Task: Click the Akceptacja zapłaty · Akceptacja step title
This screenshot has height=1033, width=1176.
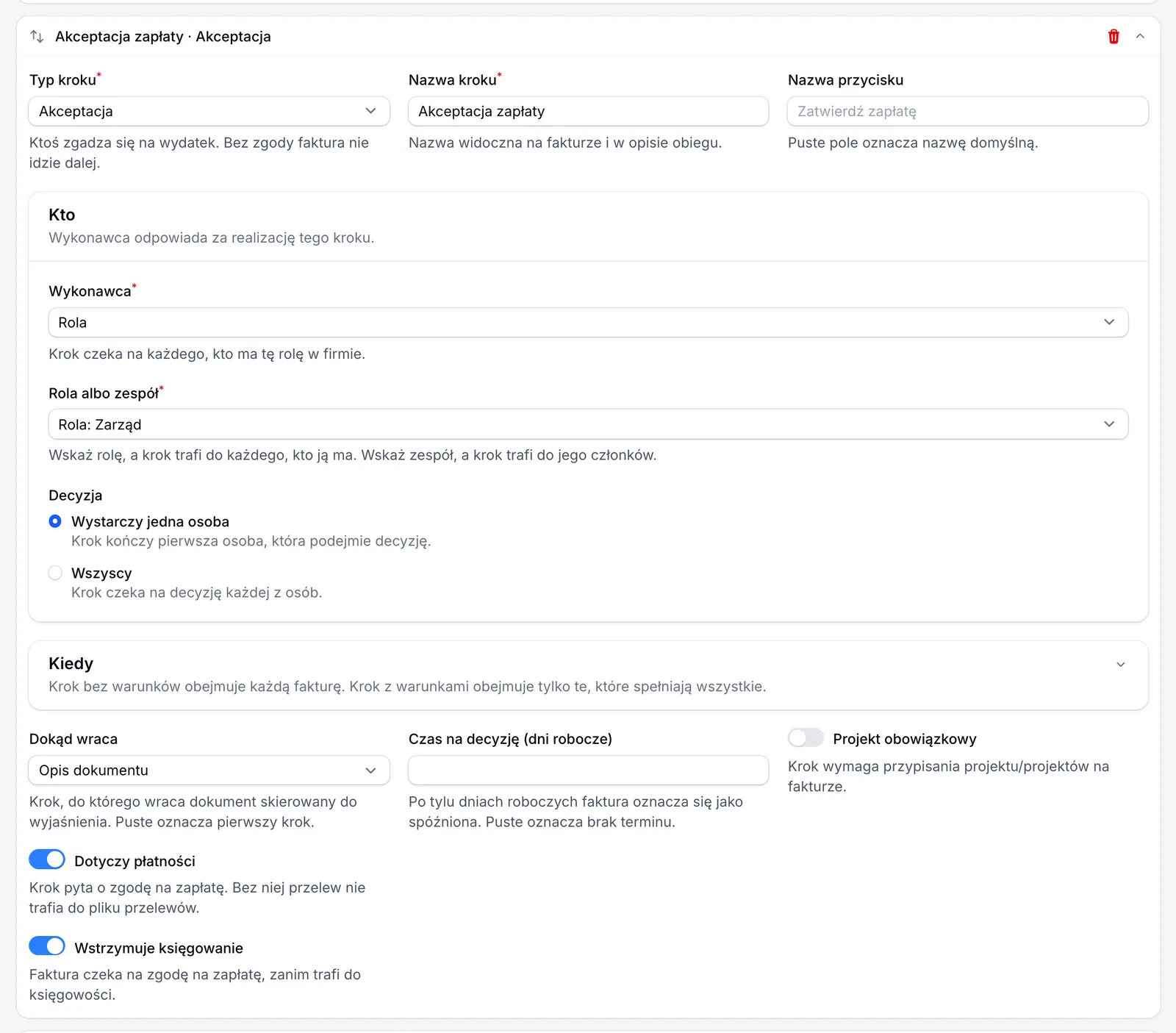Action: [163, 37]
